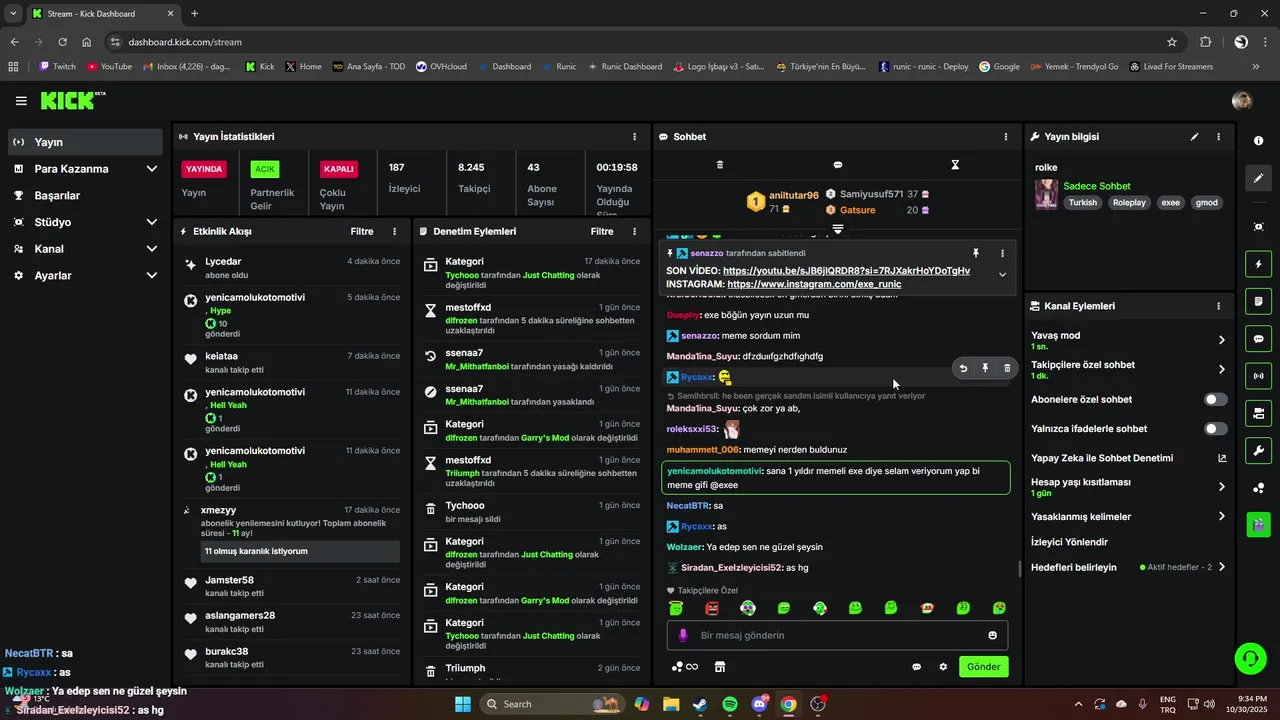
Task: Click the trash icon in chat toolbar
Action: tap(720, 165)
